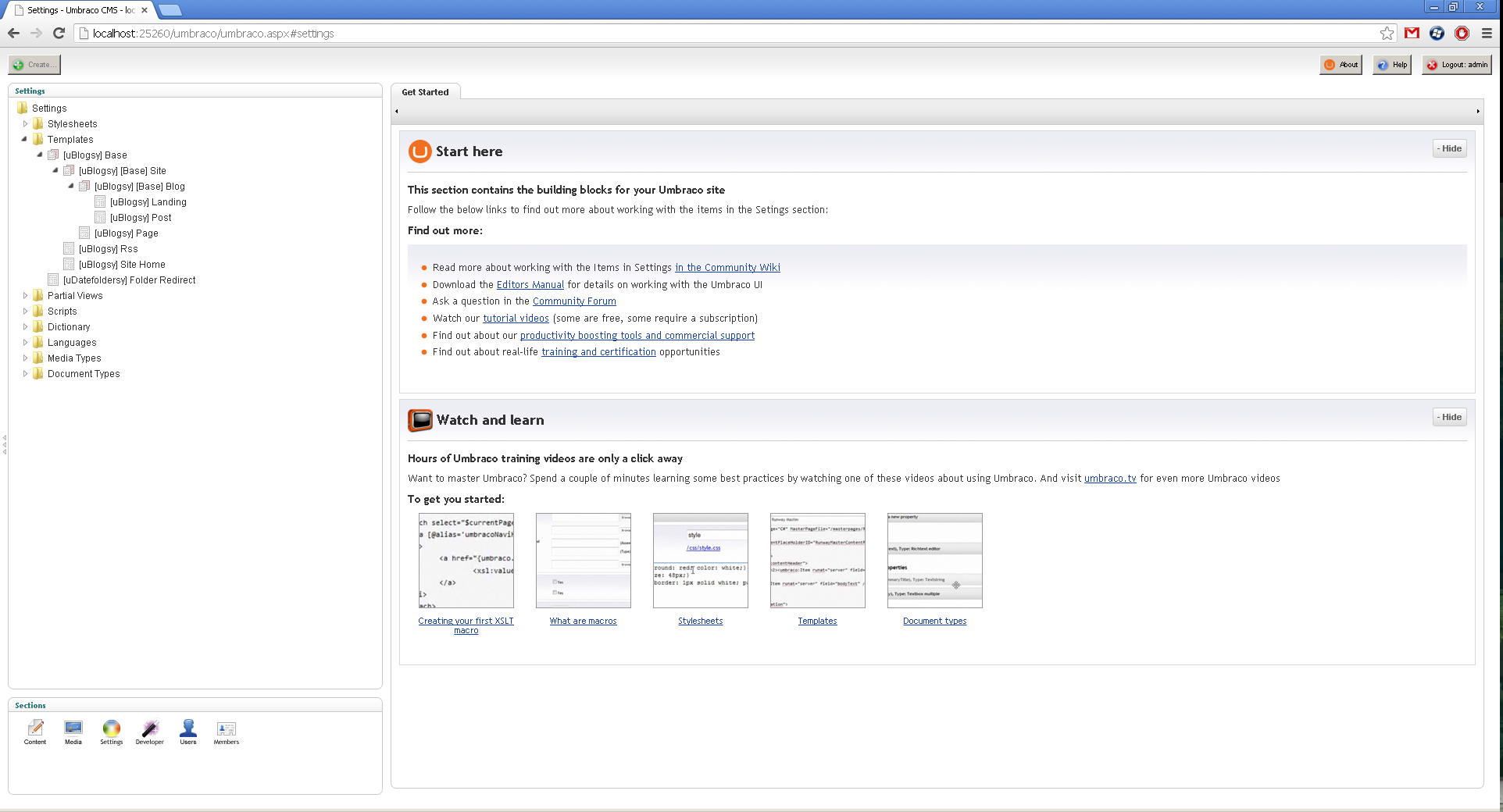Collapse the [uBlogsy] [Base] Blog node
1503x812 pixels.
coord(71,186)
